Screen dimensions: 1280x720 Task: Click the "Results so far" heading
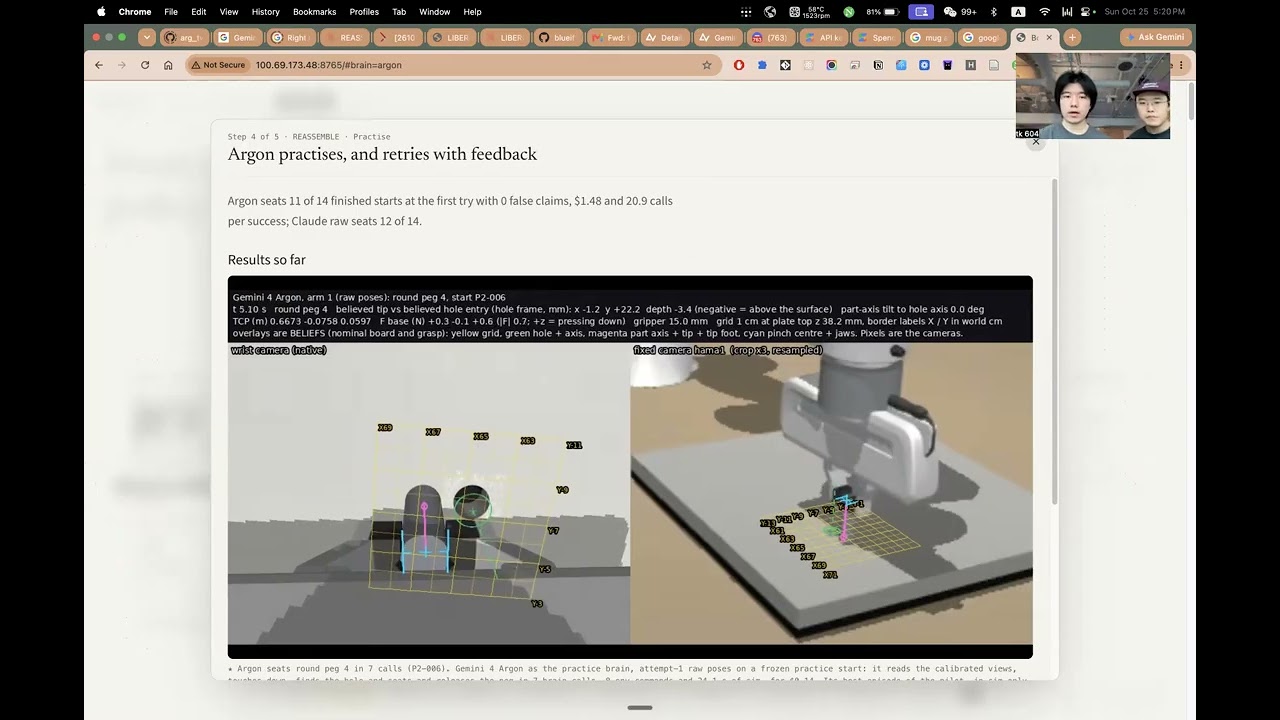(267, 260)
